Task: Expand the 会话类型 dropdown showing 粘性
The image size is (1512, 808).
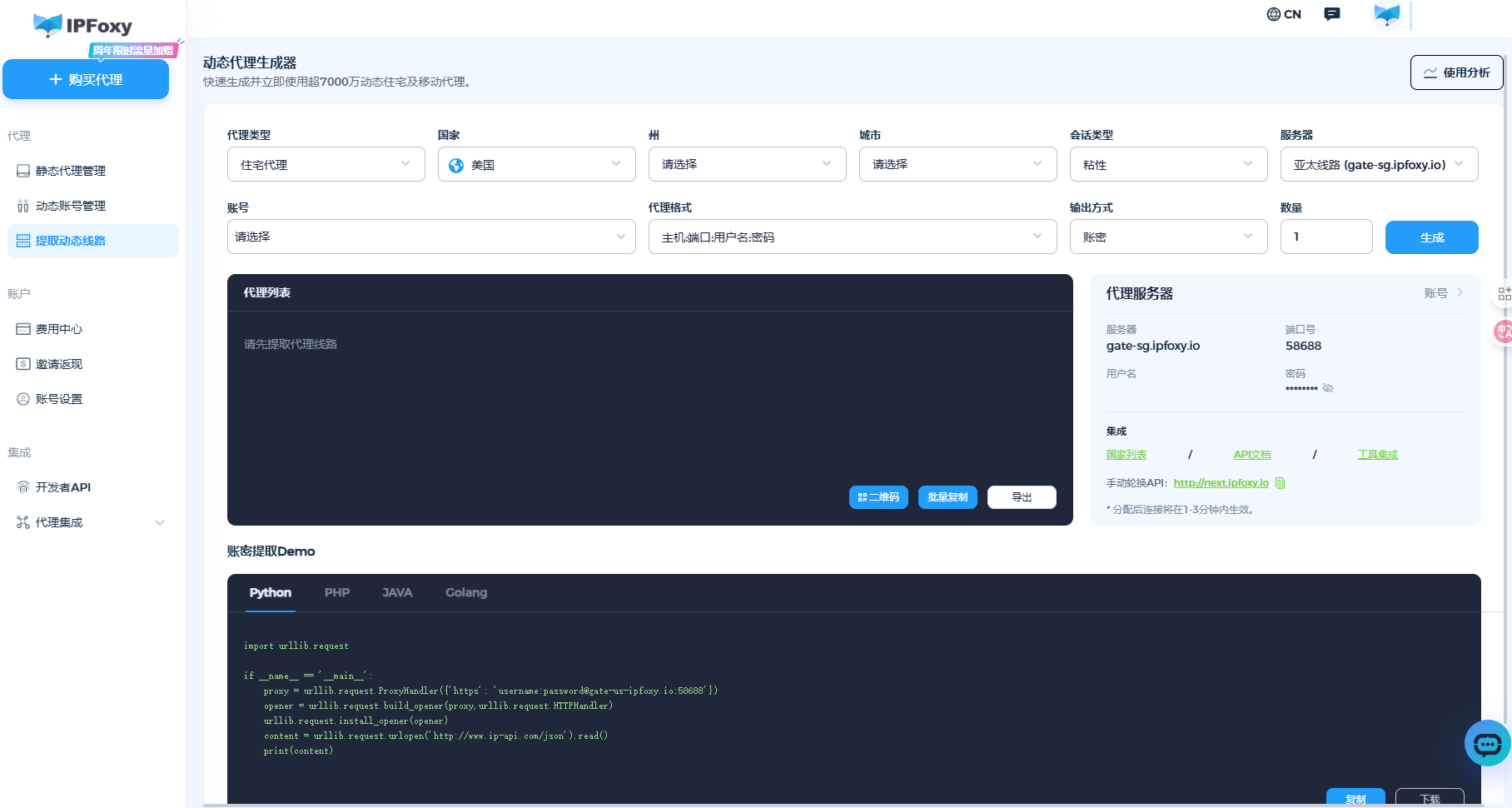Action: click(x=1167, y=164)
